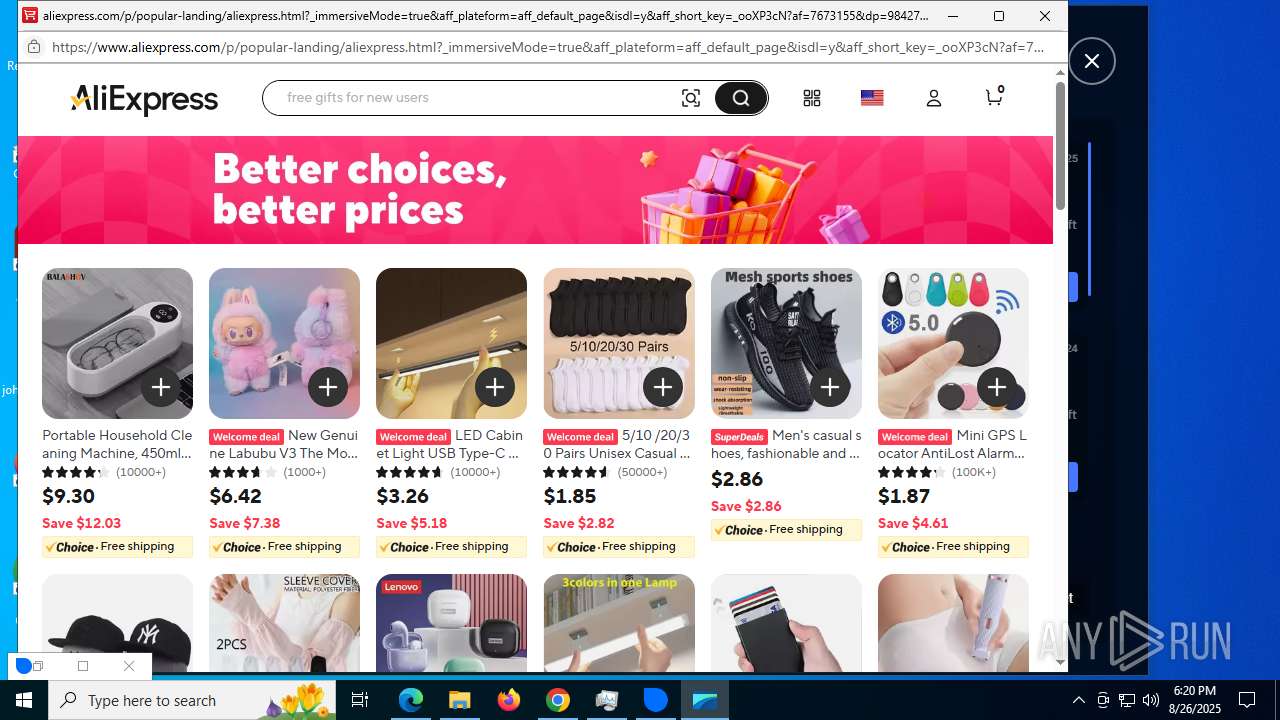
Task: Open the US flag country selector
Action: 872,98
